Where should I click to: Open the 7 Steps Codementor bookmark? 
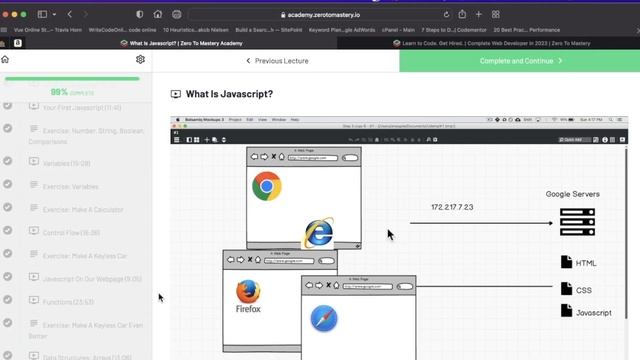pos(454,30)
